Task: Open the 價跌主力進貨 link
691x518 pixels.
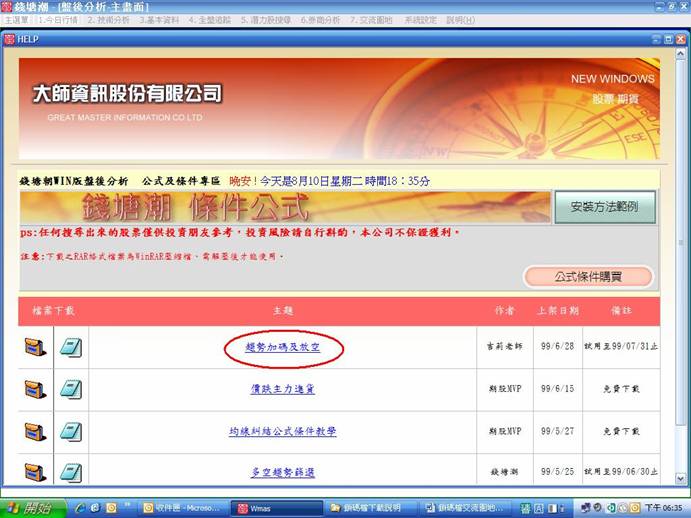Action: point(282,389)
